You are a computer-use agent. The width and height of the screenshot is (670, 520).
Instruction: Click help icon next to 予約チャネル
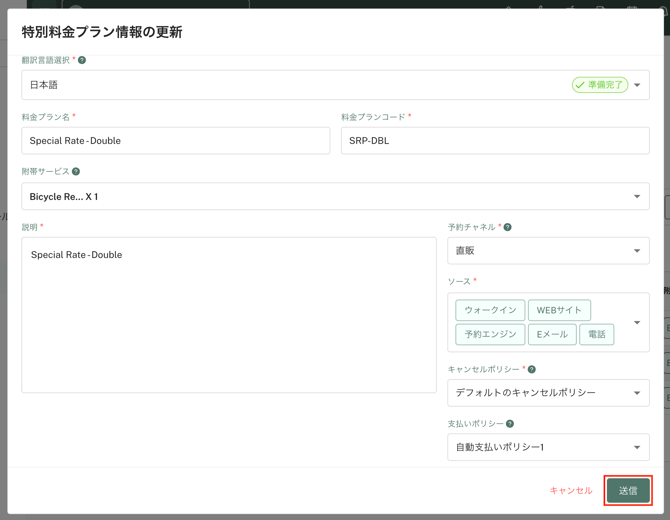point(508,228)
